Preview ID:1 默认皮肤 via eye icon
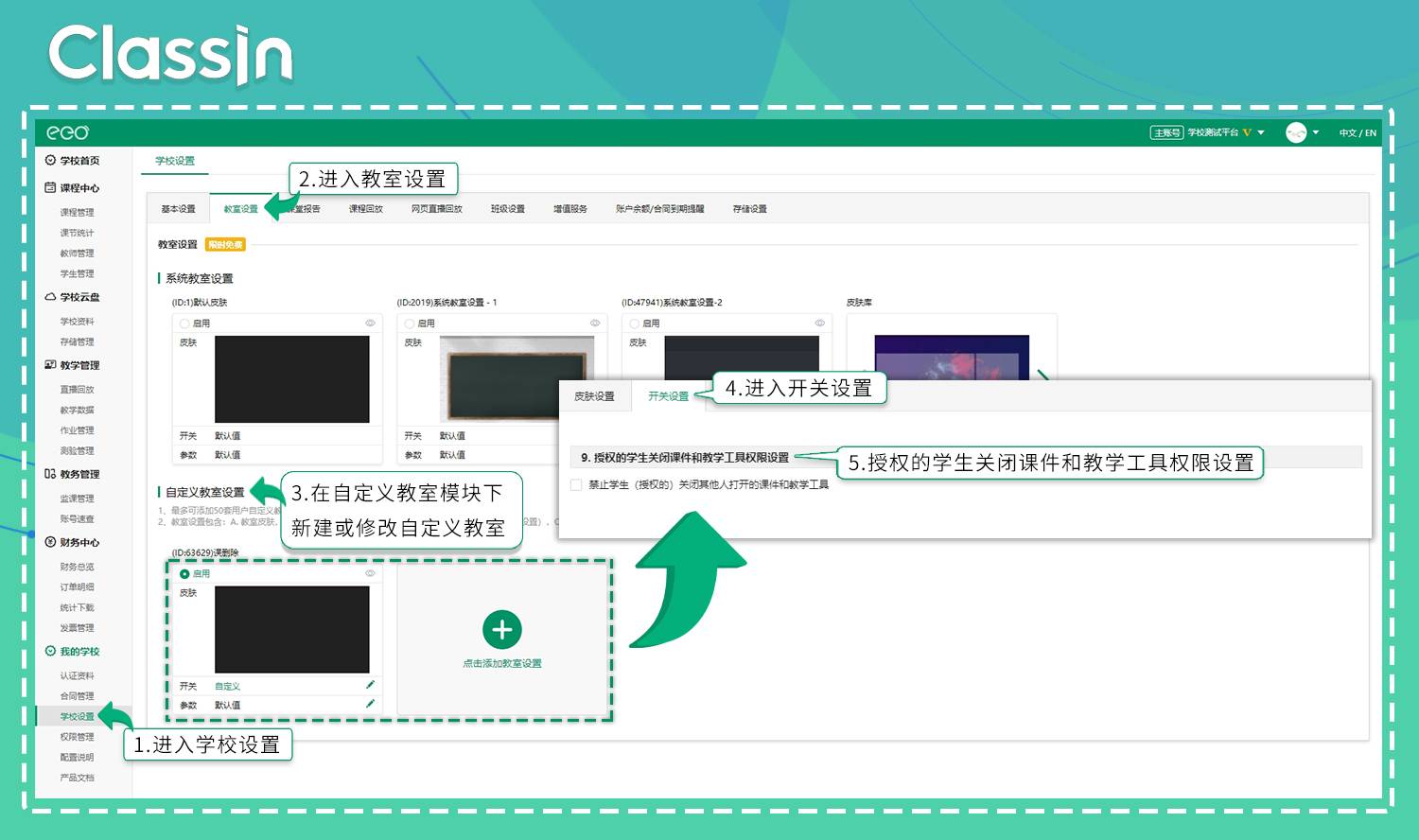Screen dimensions: 1419x840 tap(370, 324)
